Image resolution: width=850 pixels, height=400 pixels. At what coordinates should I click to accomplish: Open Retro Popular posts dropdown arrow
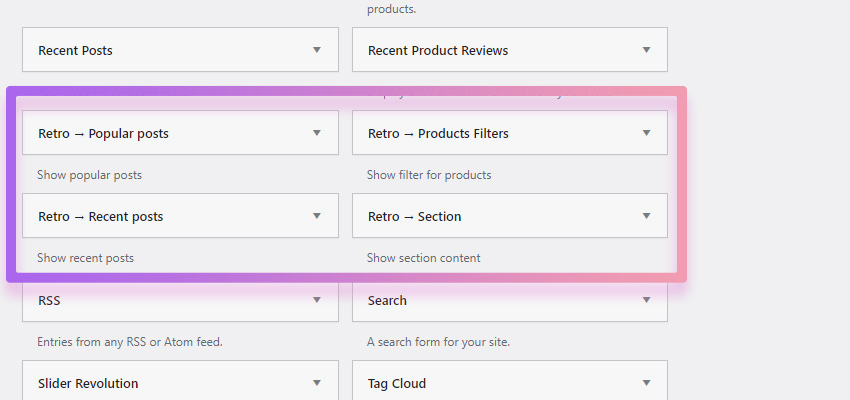pos(317,133)
